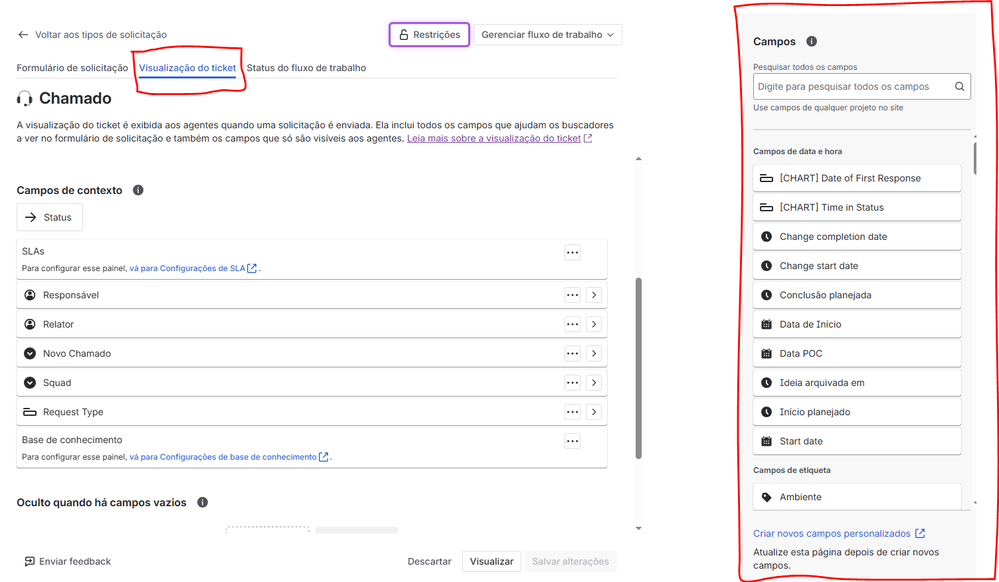Open the three-dots menu on Responsável row

coord(572,295)
